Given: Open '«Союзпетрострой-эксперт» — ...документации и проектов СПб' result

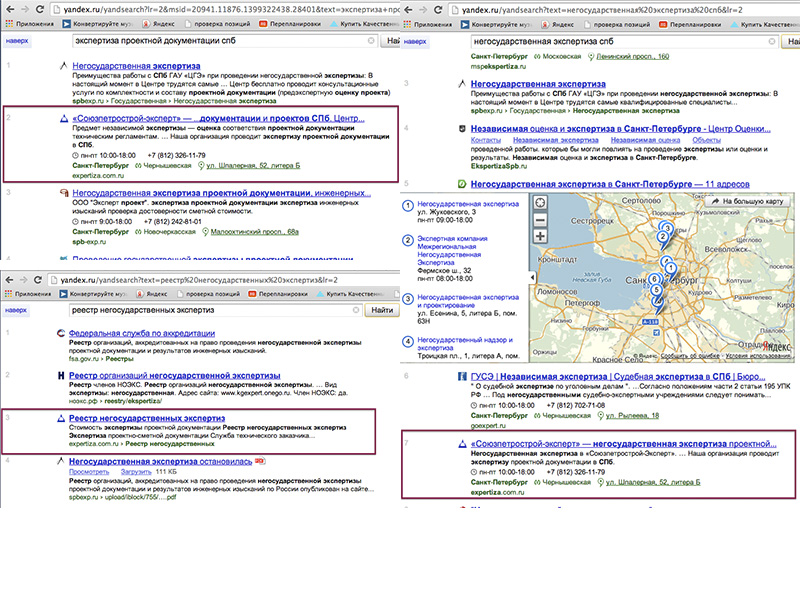Looking at the screenshot, I should tap(218, 118).
